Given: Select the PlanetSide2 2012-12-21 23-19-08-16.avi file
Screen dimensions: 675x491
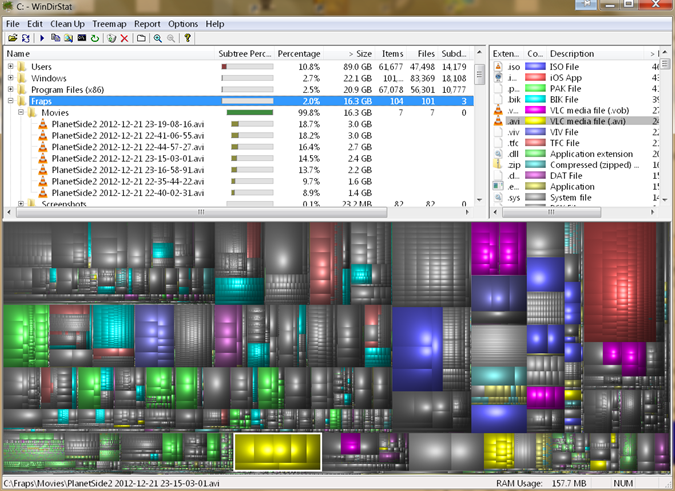Looking at the screenshot, I should [x=126, y=124].
